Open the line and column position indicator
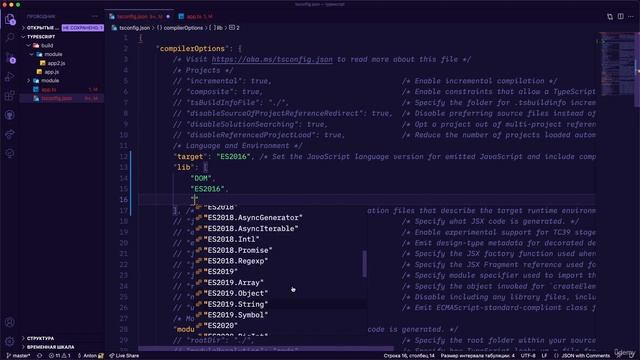The image size is (640, 360). (409, 356)
